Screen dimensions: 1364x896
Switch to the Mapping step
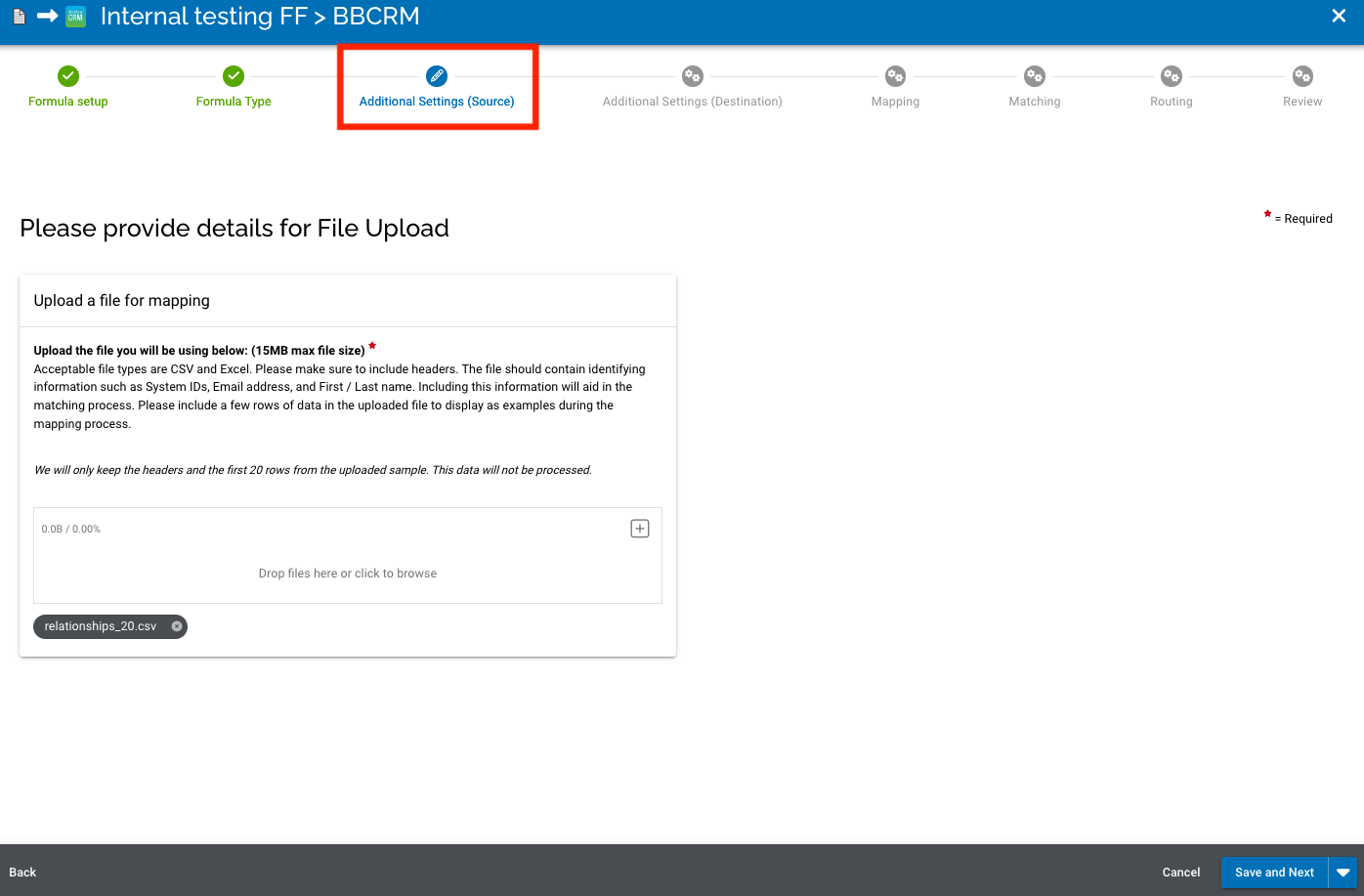click(895, 87)
